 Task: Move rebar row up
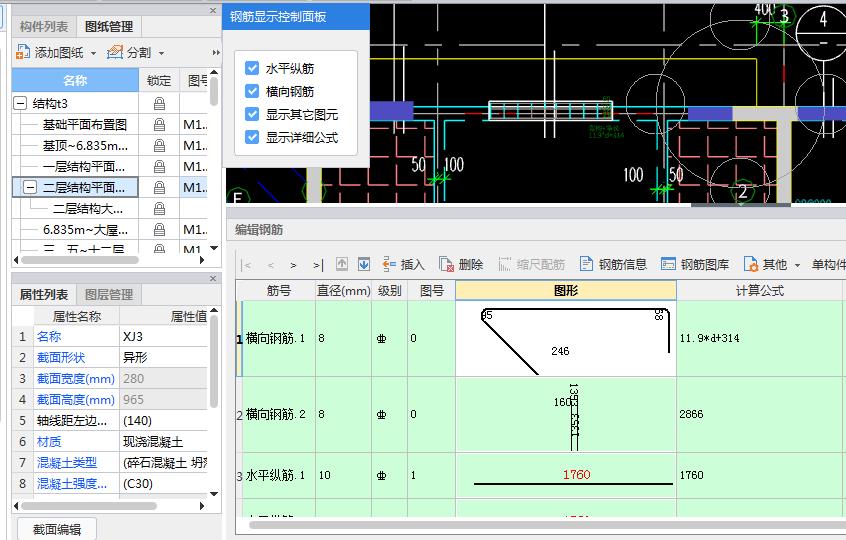342,264
